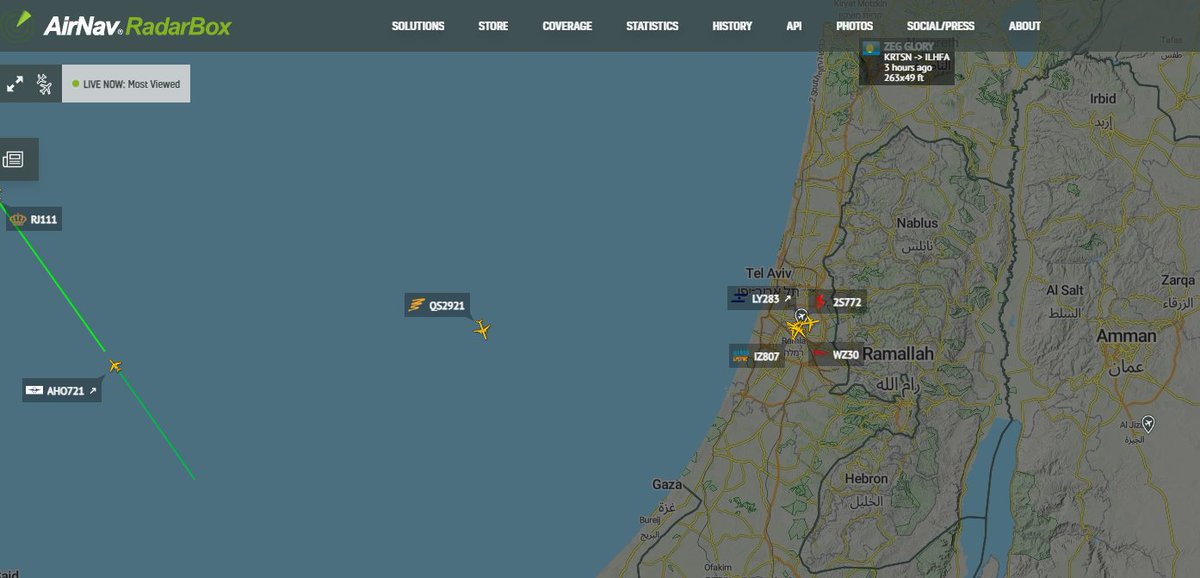This screenshot has height=578, width=1200.
Task: Click the AirNav RadarBox logo
Action: point(117,26)
